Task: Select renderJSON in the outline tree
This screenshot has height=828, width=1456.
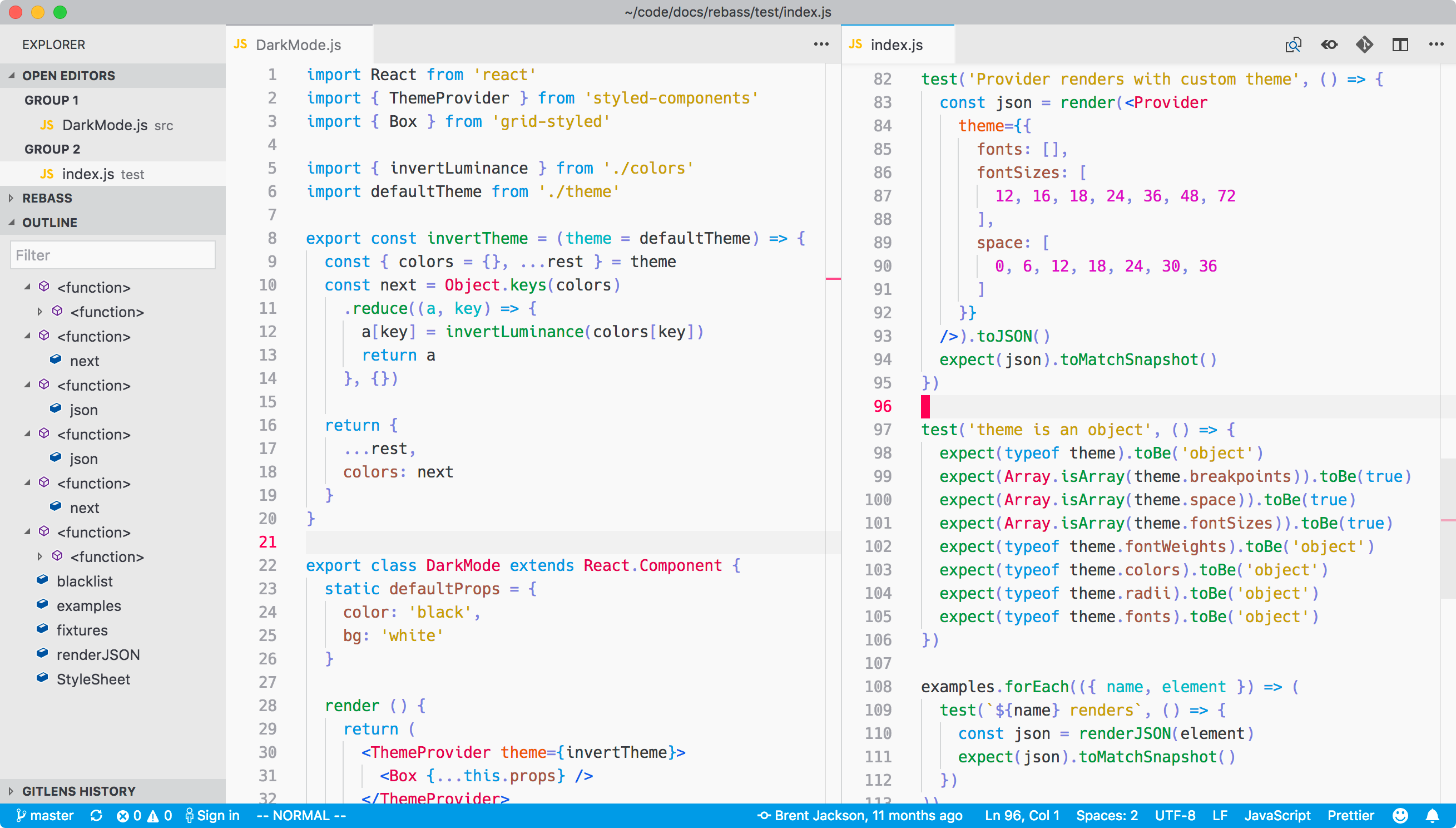Action: point(98,654)
